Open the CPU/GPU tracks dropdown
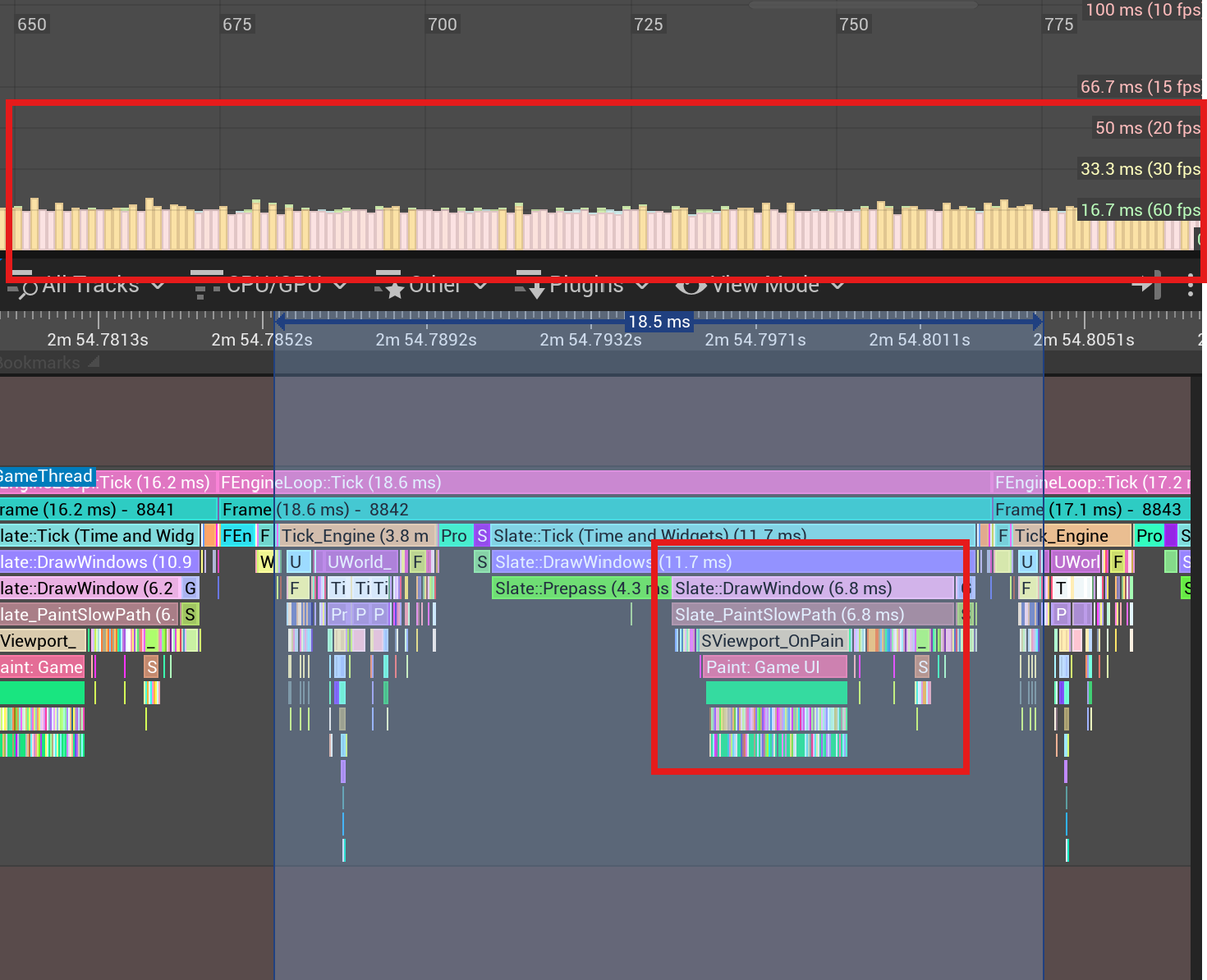This screenshot has width=1207, height=980. click(x=273, y=286)
